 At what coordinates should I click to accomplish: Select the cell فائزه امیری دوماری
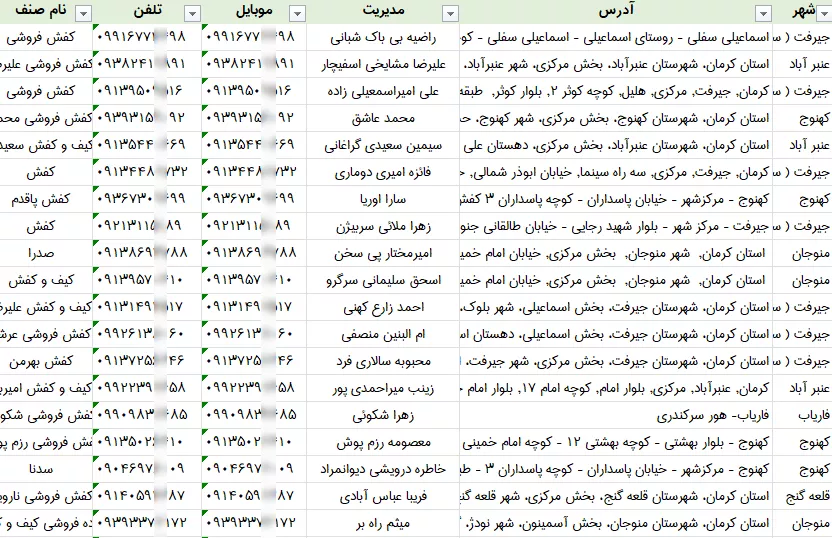tap(383, 172)
